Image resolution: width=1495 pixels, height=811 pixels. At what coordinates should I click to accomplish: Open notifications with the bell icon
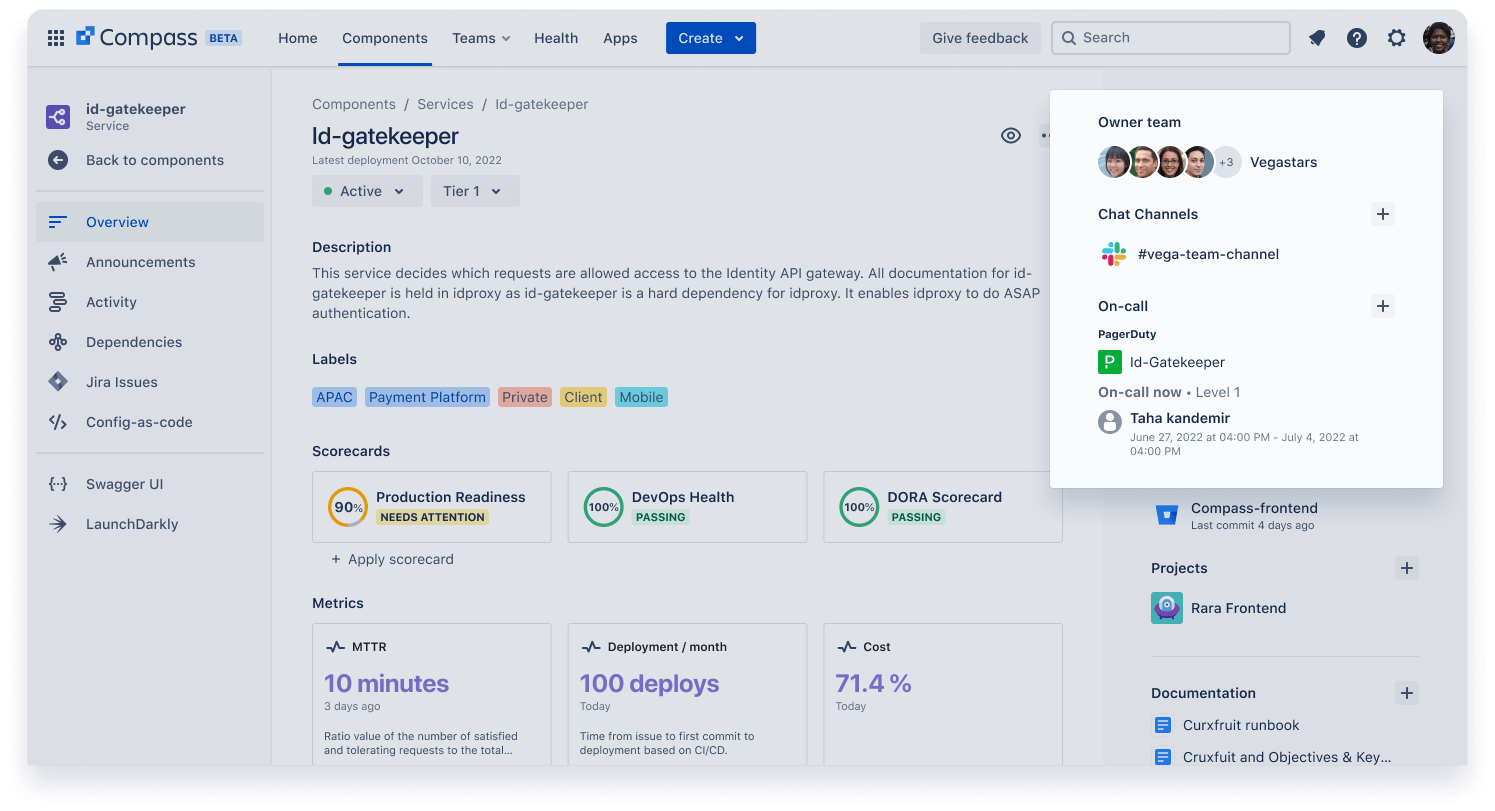(1316, 37)
